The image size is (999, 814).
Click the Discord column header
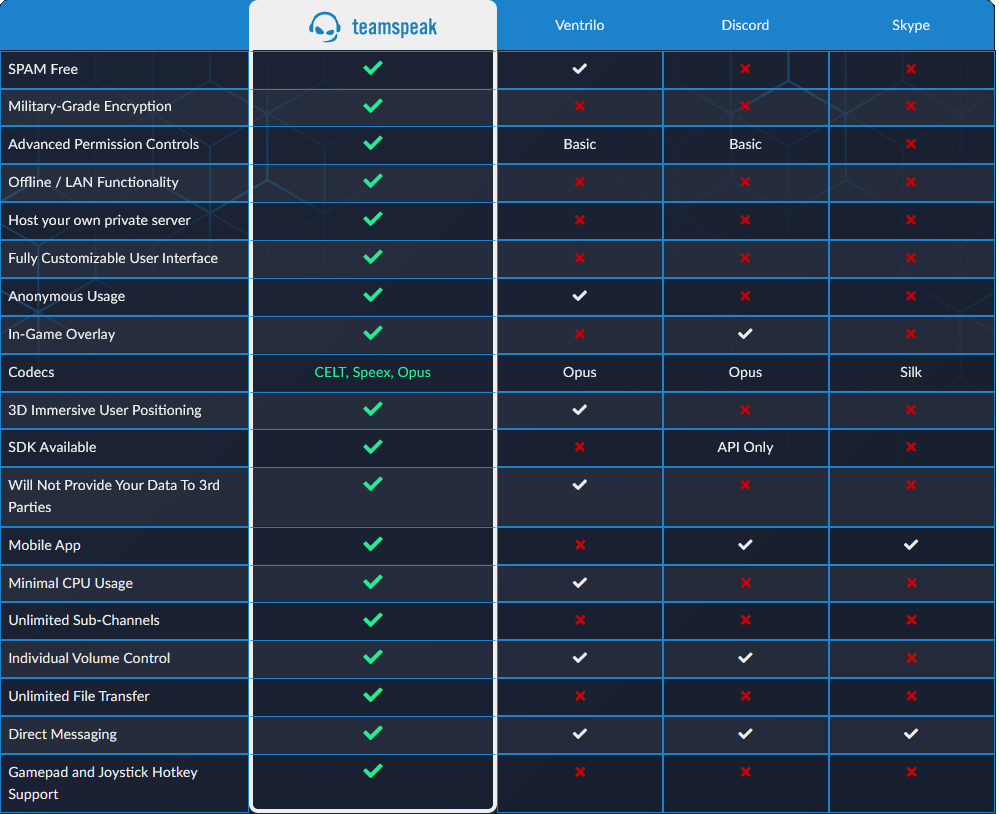(x=745, y=25)
